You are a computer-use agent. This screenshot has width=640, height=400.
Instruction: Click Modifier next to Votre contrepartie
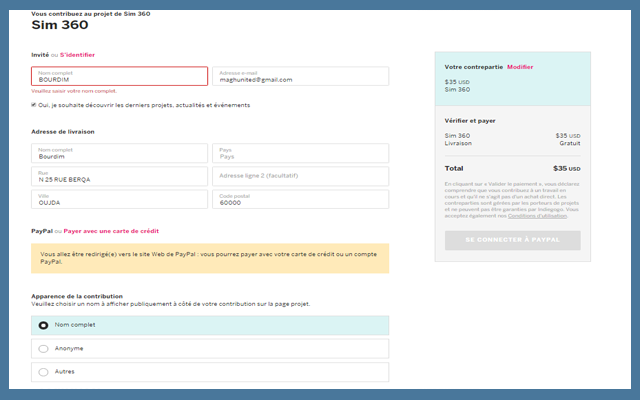coord(520,67)
